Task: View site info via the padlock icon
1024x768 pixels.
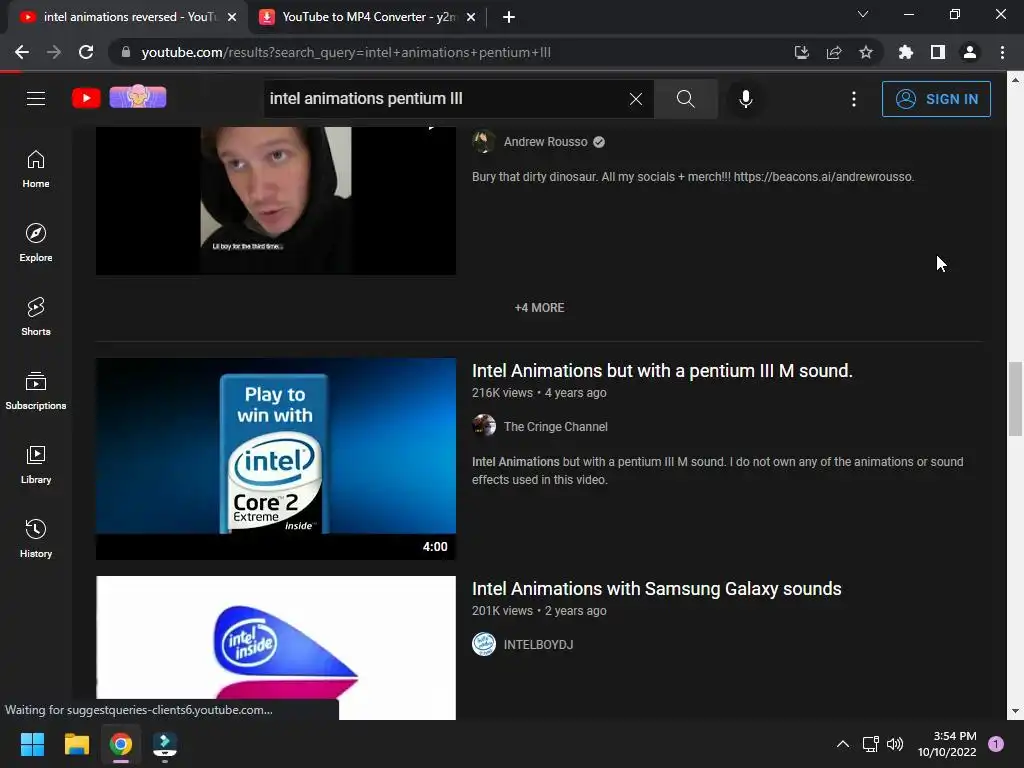Action: click(x=126, y=52)
